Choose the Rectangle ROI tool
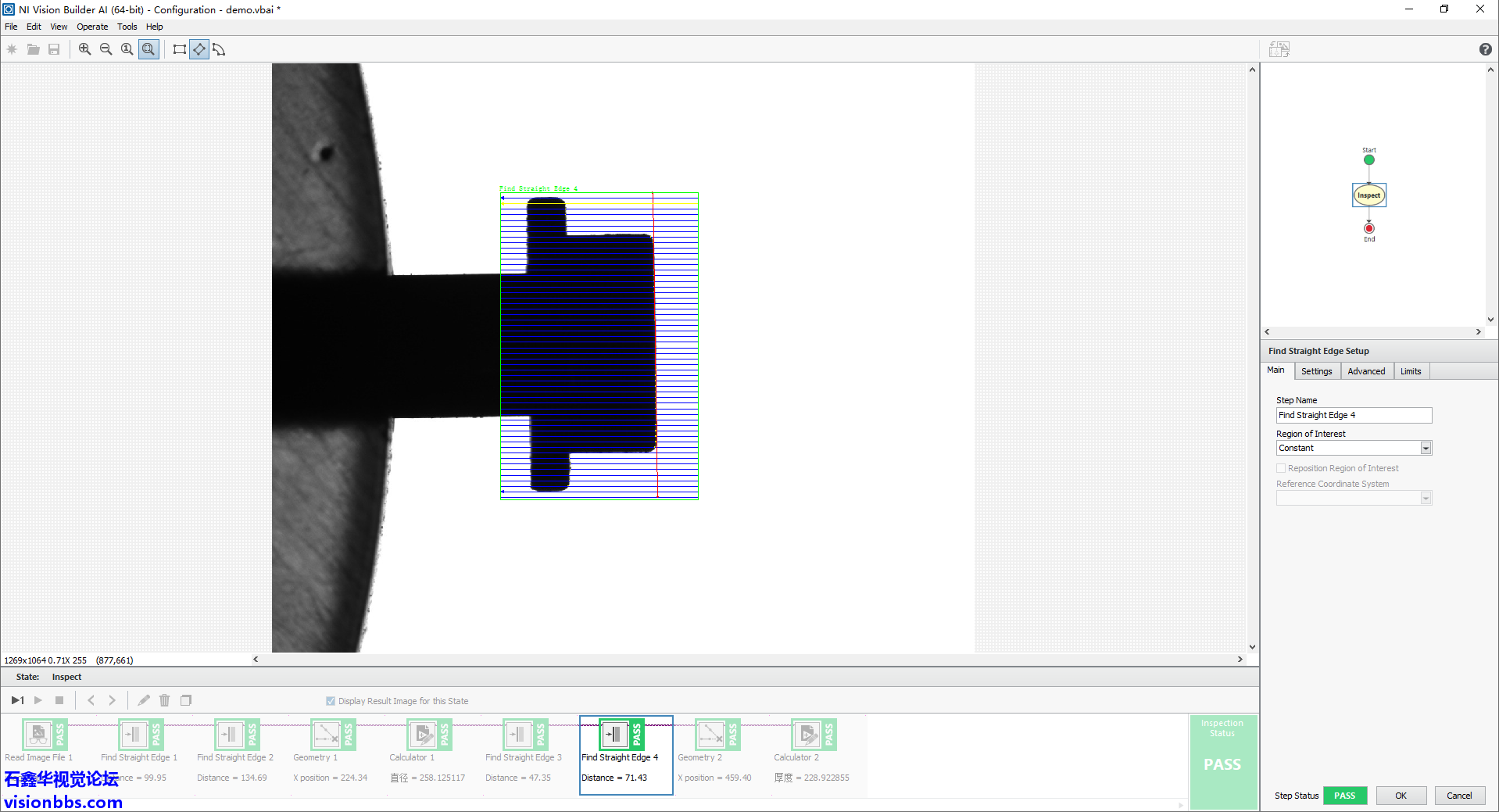The image size is (1499, 812). click(179, 49)
